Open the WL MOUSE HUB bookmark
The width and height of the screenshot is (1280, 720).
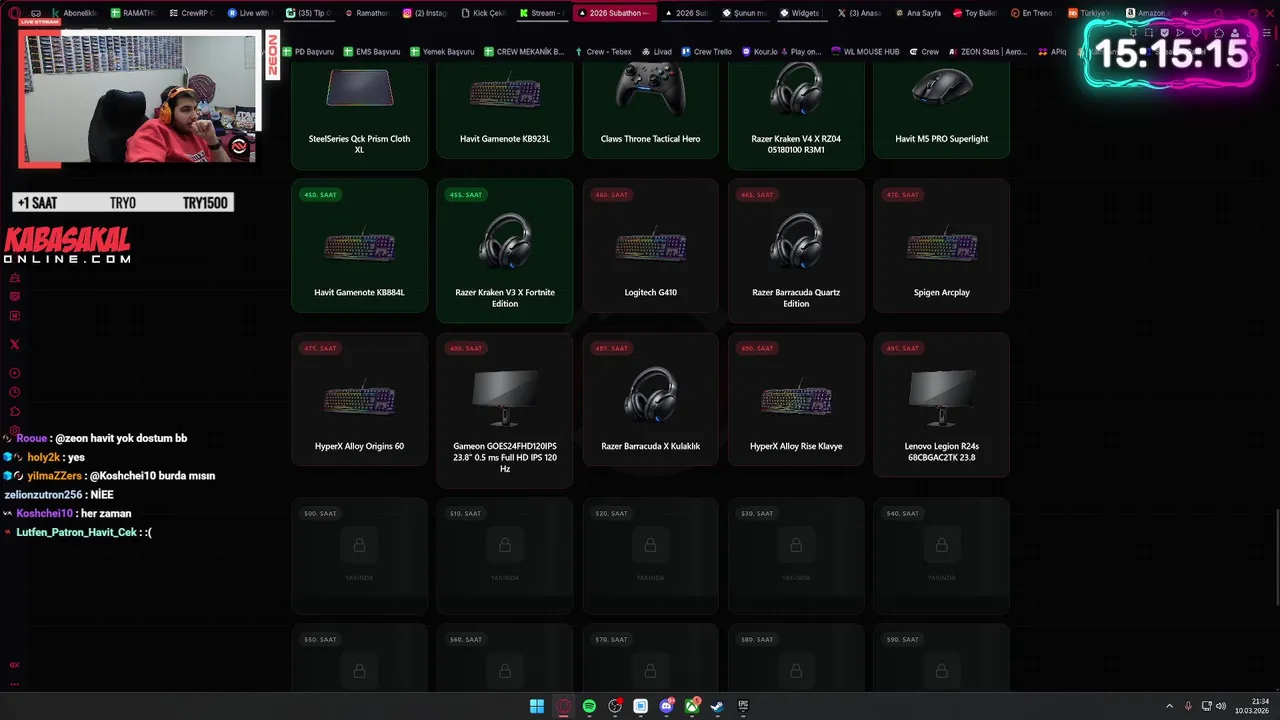pos(865,51)
